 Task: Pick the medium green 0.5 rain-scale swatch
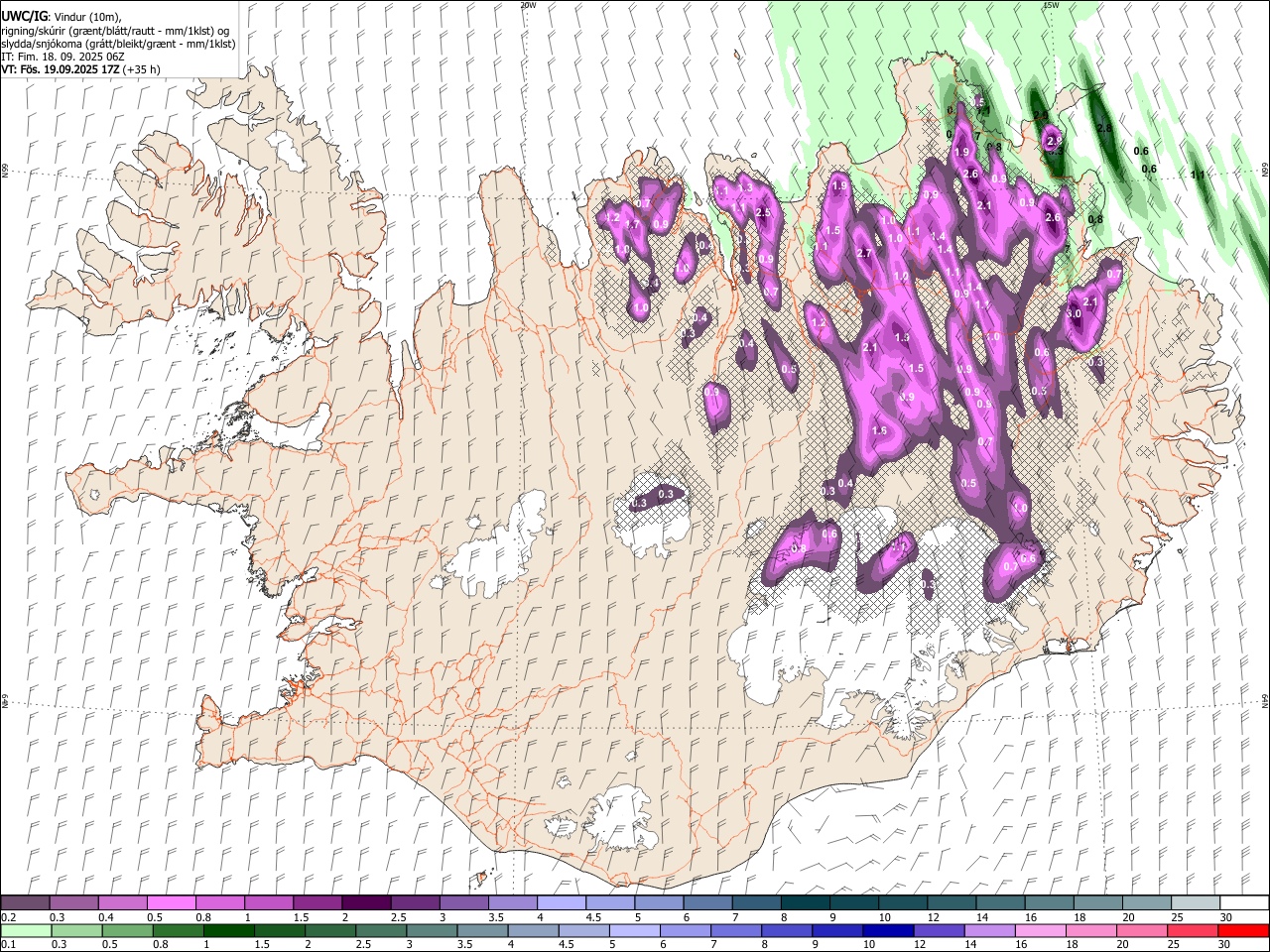click(128, 931)
